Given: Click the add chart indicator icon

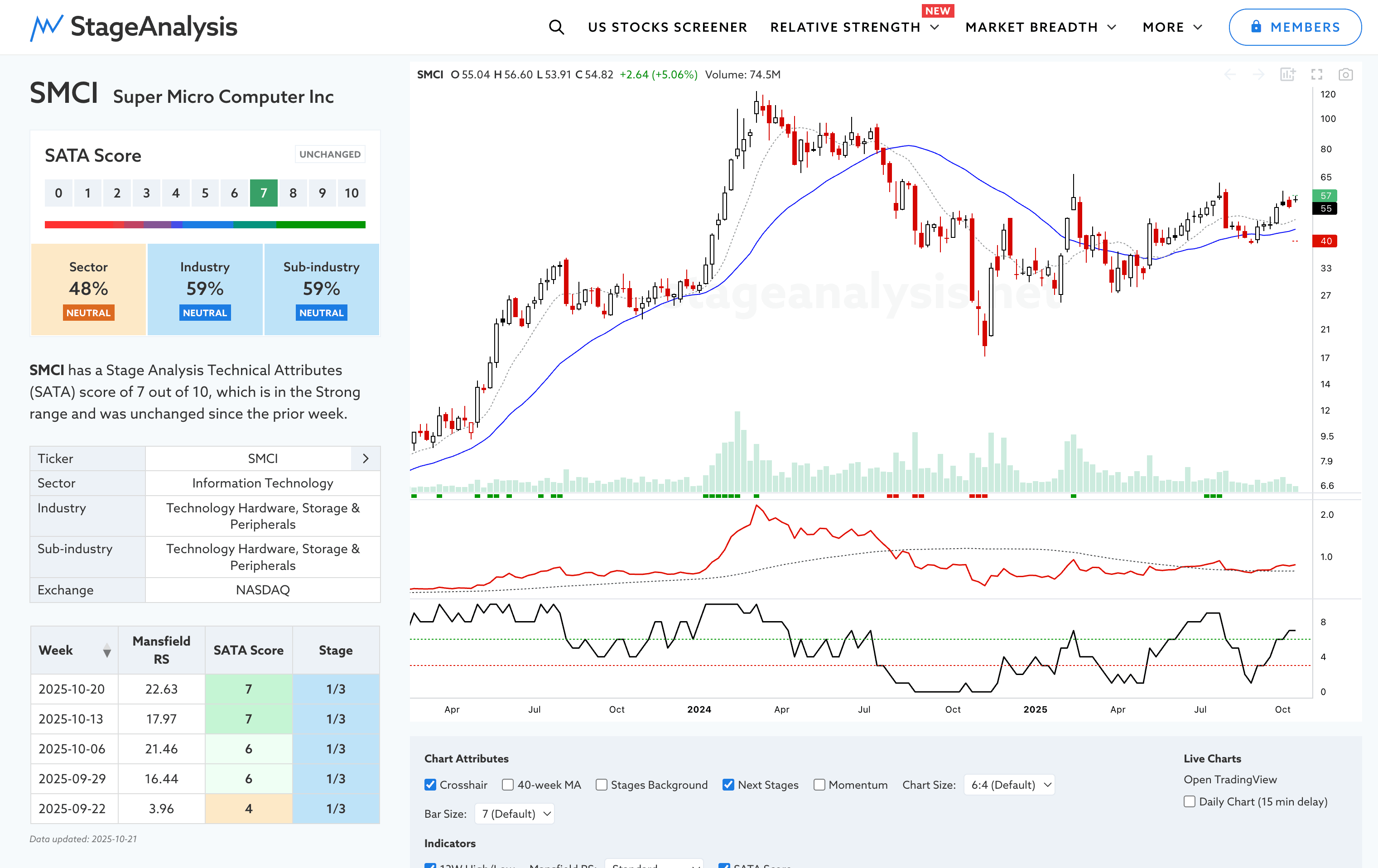Looking at the screenshot, I should 1287,75.
